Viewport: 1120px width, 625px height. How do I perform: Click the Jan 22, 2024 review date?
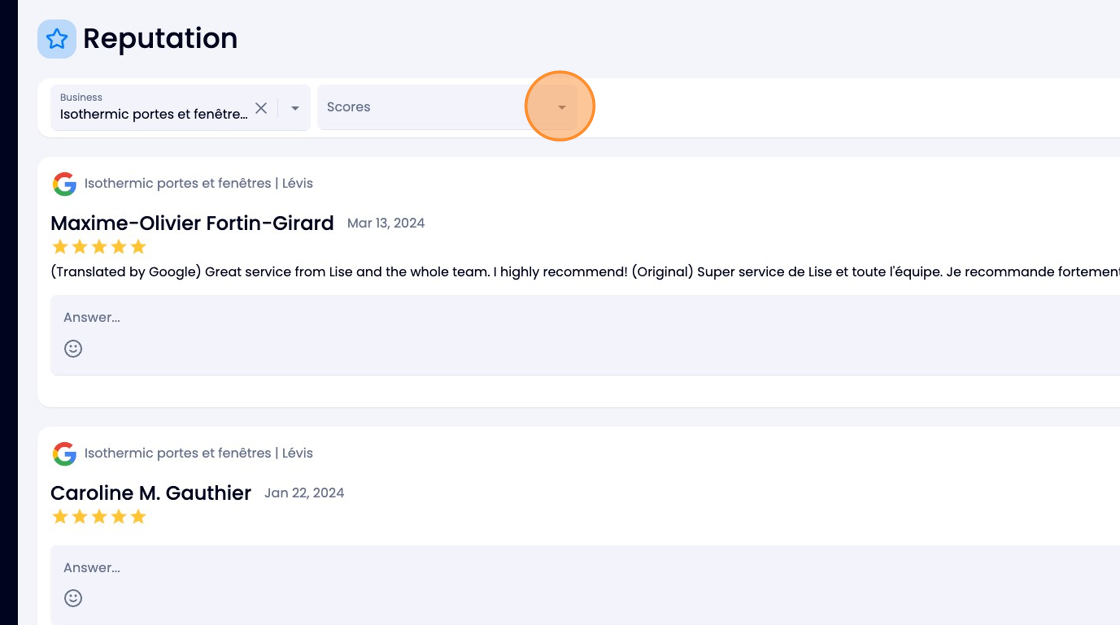pyautogui.click(x=304, y=493)
